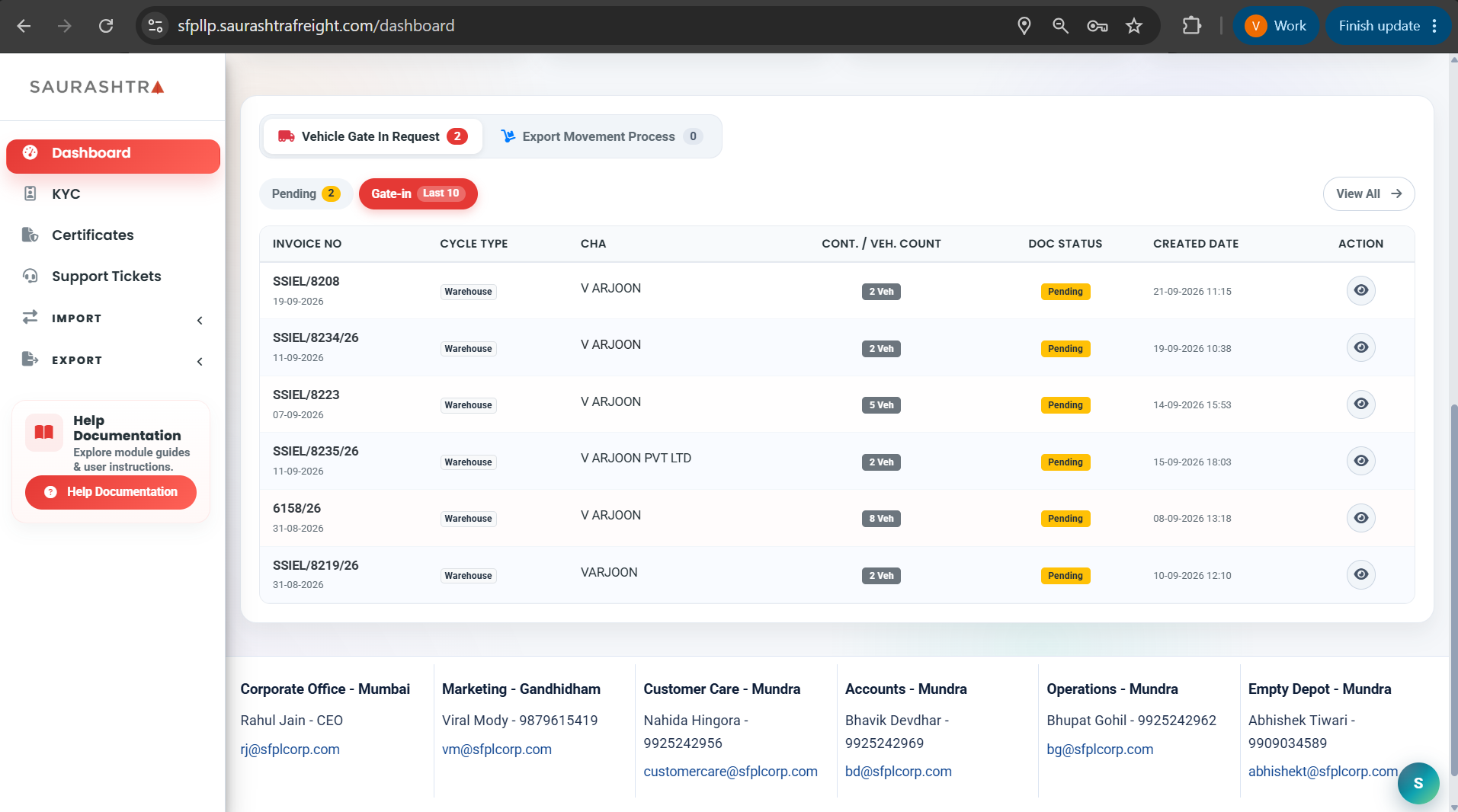The width and height of the screenshot is (1458, 812).
Task: View details of invoice SSIEL/8219/26
Action: tap(1360, 574)
